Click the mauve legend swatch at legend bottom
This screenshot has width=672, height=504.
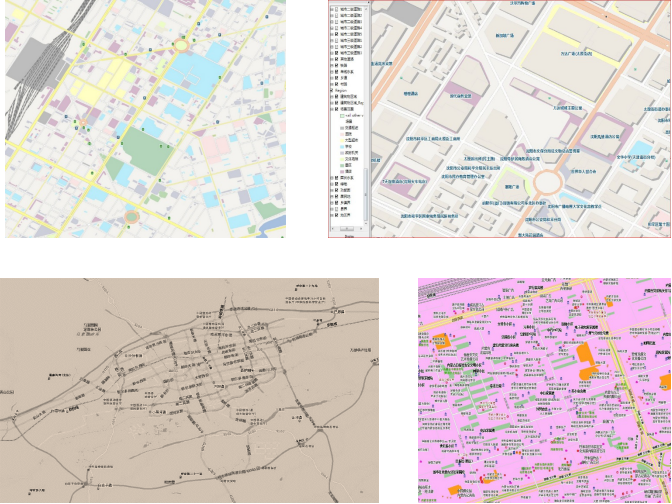(342, 171)
